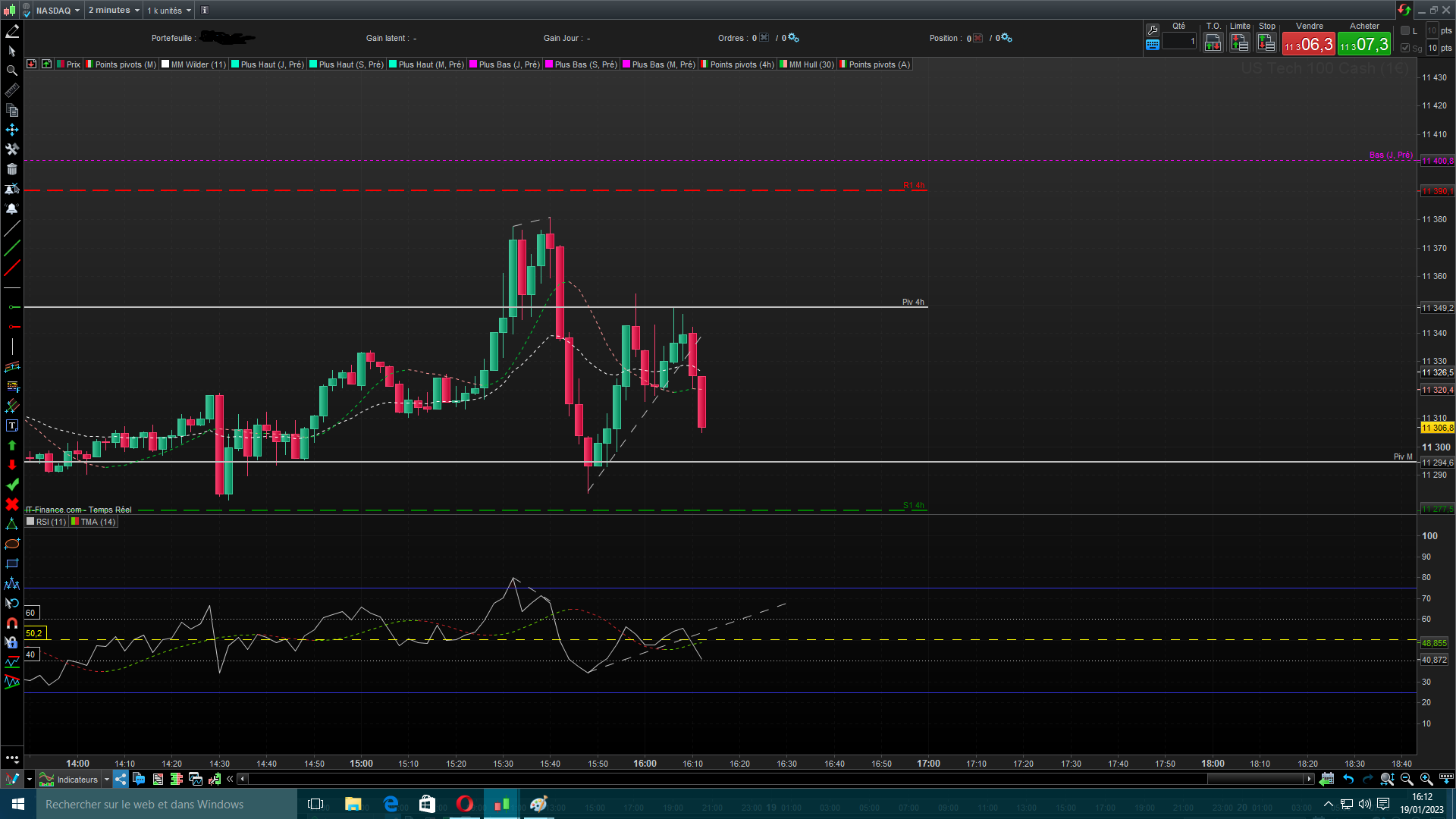This screenshot has height=819, width=1456.
Task: Open the Stop order icon
Action: coord(1266,43)
